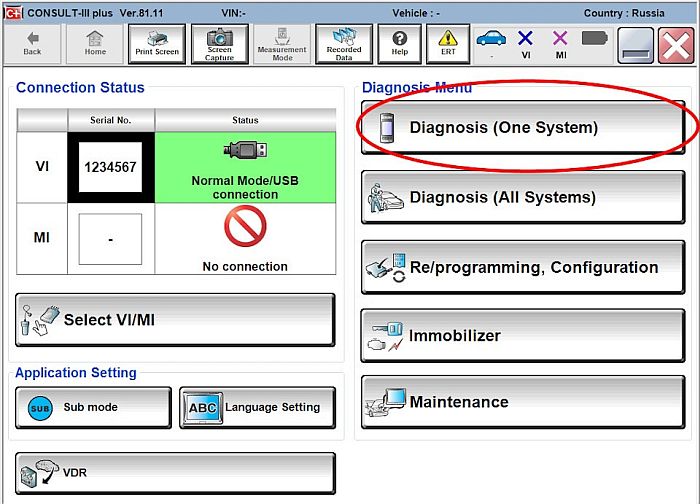Screen dimensions: 700x504
Task: Click the Select VI/MI button
Action: [175, 320]
